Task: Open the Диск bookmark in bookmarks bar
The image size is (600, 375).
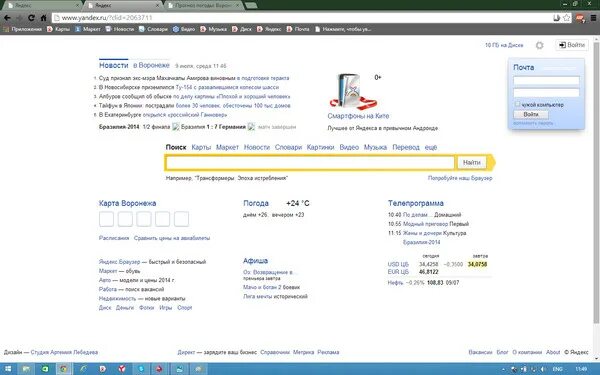Action: point(242,29)
